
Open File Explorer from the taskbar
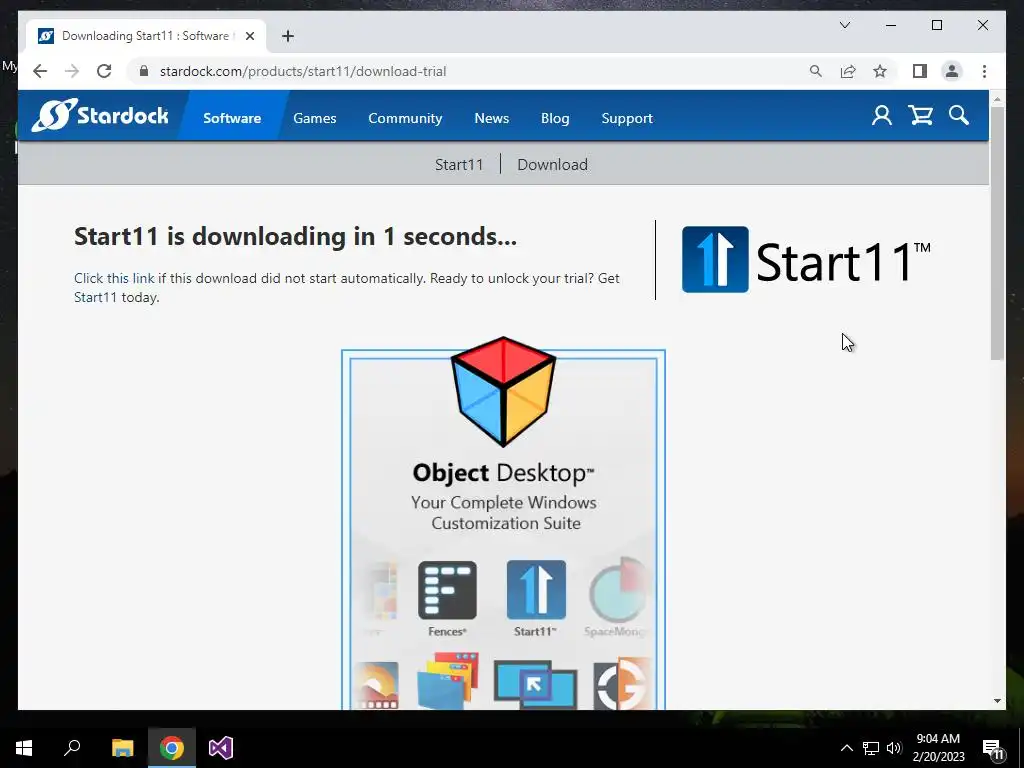click(x=122, y=748)
